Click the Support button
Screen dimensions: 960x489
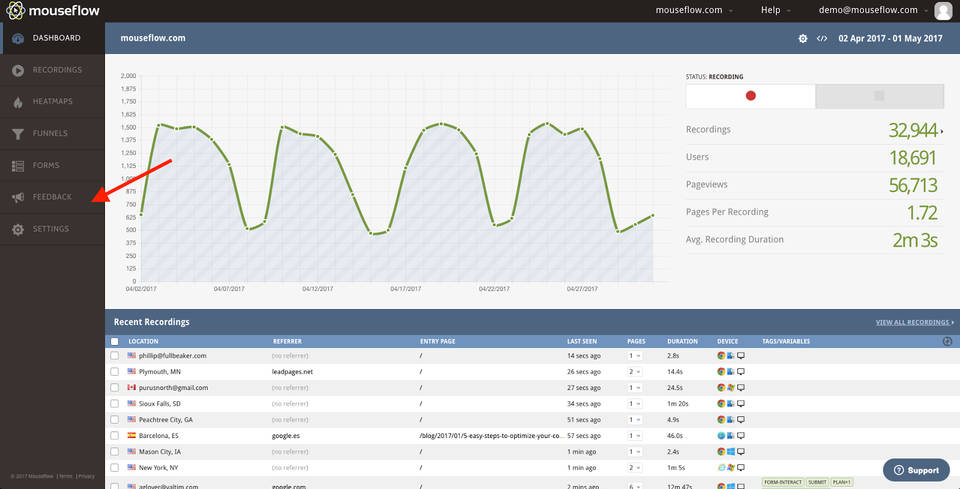point(915,470)
